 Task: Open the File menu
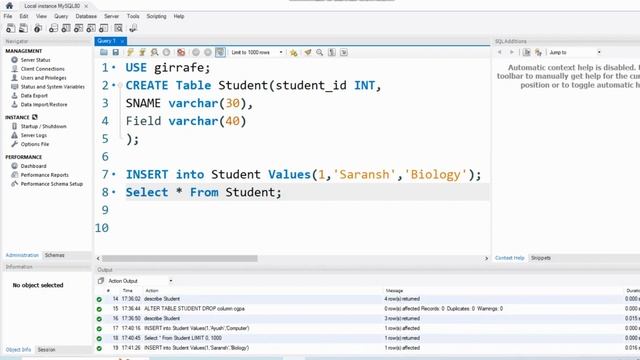(8, 16)
